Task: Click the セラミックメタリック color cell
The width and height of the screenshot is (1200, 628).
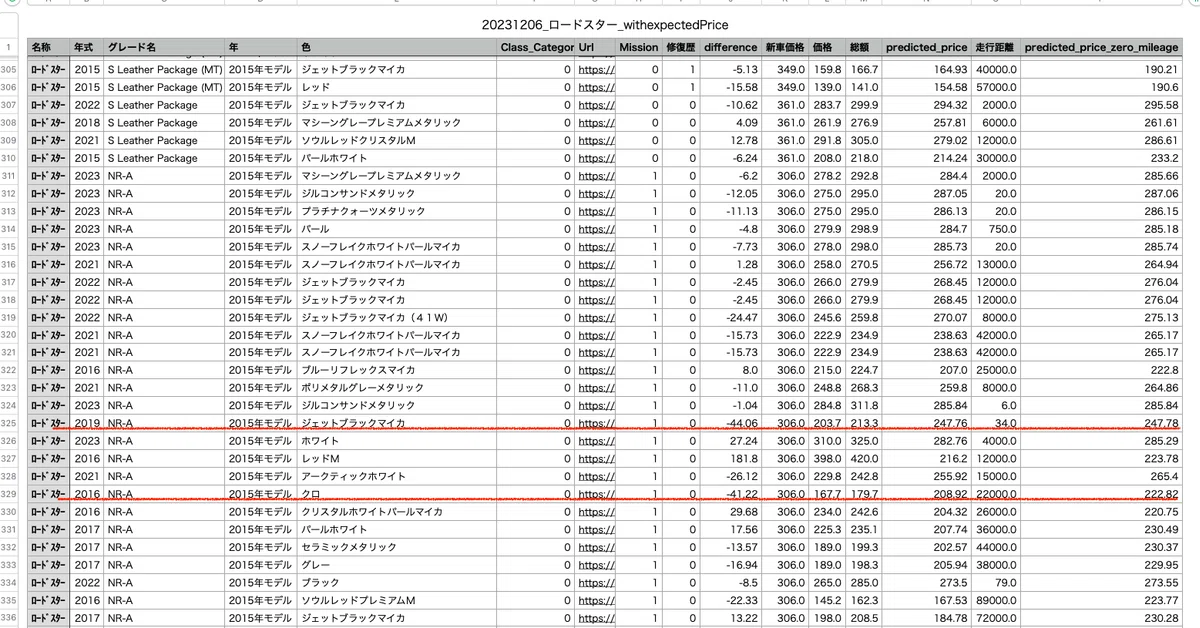Action: 397,547
